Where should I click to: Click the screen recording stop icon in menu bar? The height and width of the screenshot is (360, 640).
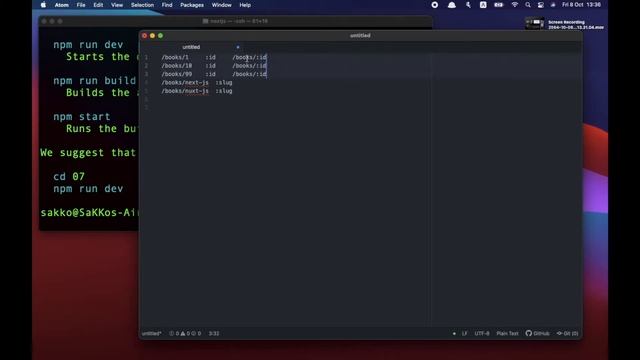click(x=435, y=5)
